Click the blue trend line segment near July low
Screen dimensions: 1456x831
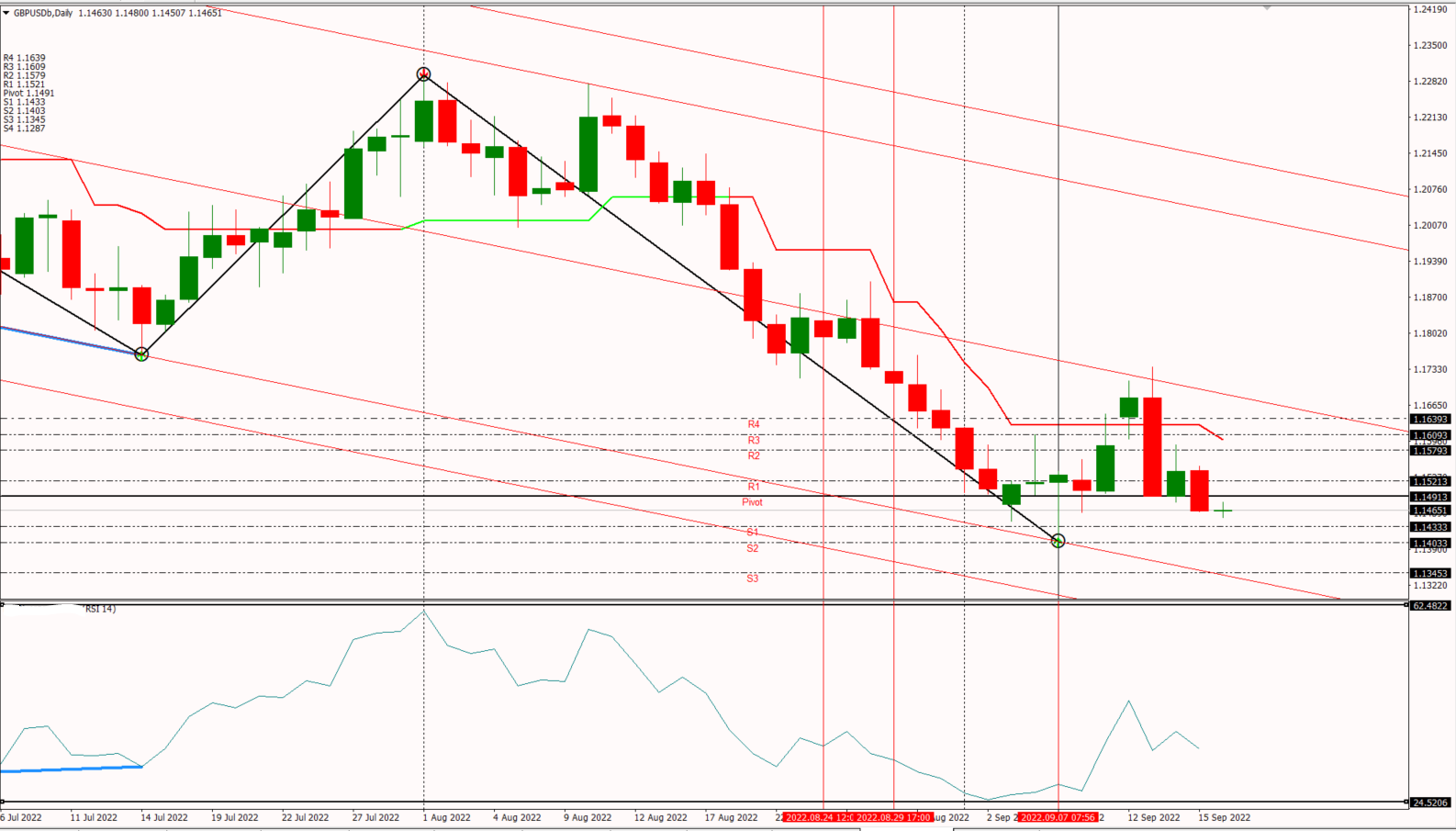coord(71,340)
